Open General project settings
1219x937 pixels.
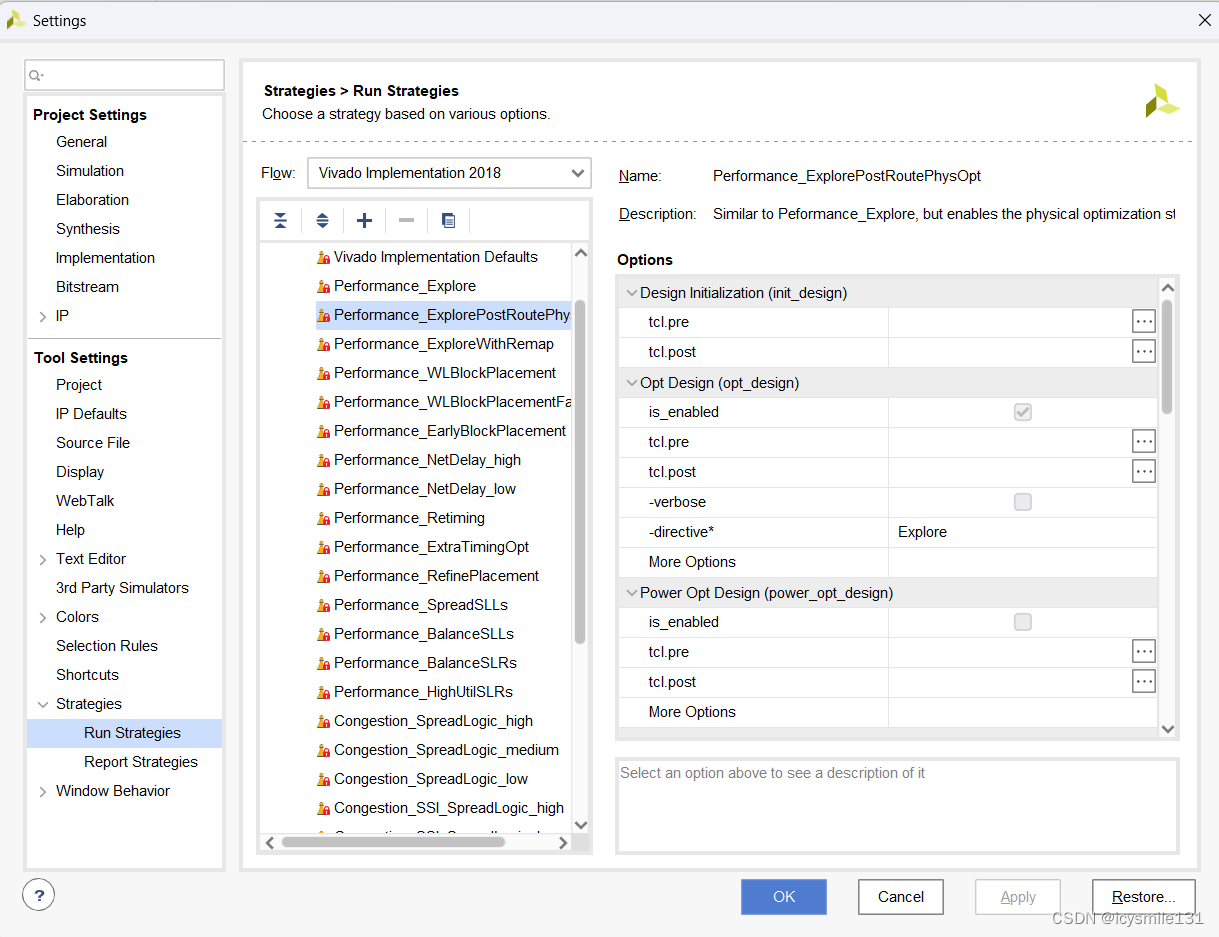tap(81, 142)
